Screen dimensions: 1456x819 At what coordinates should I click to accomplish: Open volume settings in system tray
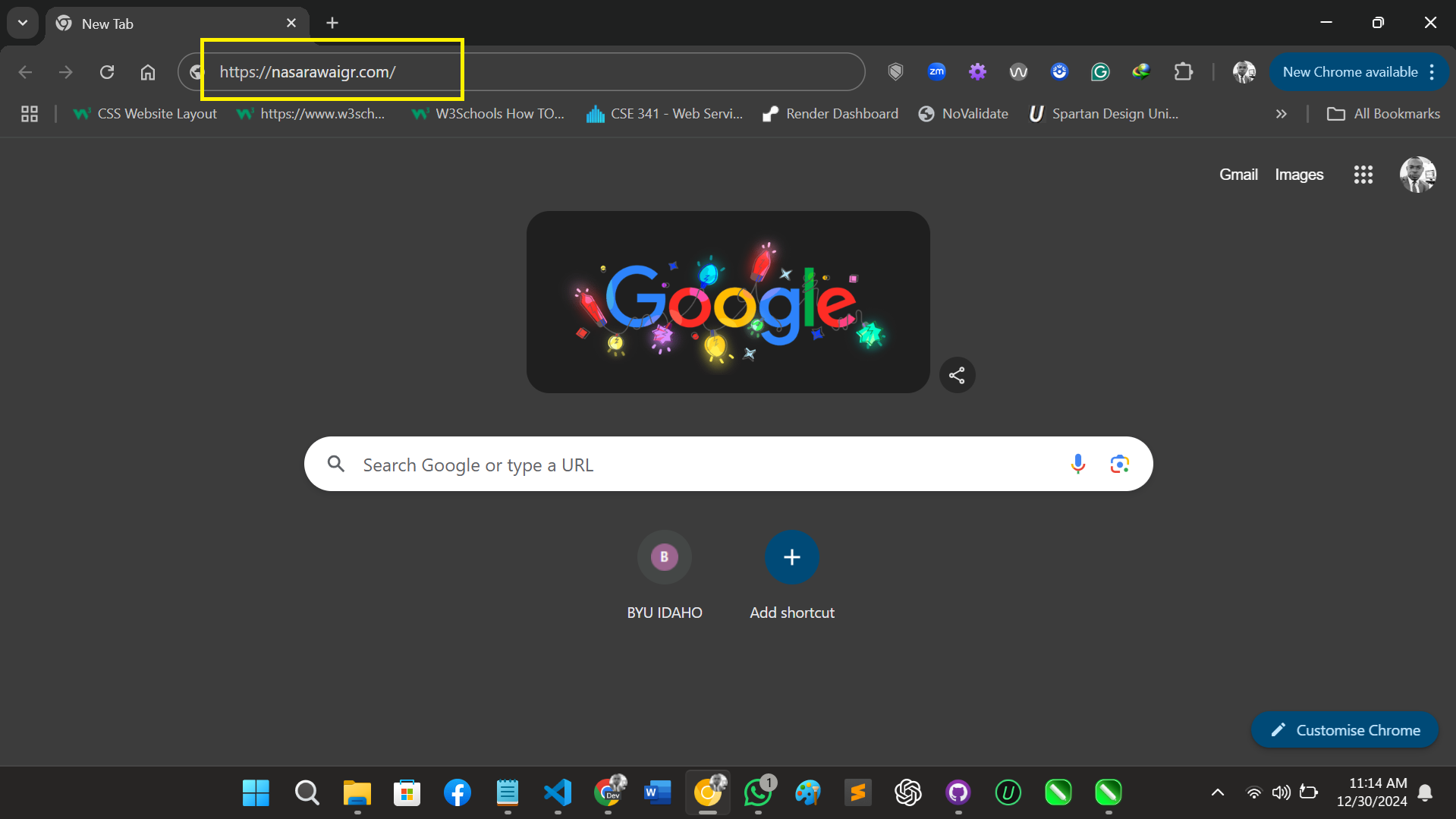point(1281,793)
